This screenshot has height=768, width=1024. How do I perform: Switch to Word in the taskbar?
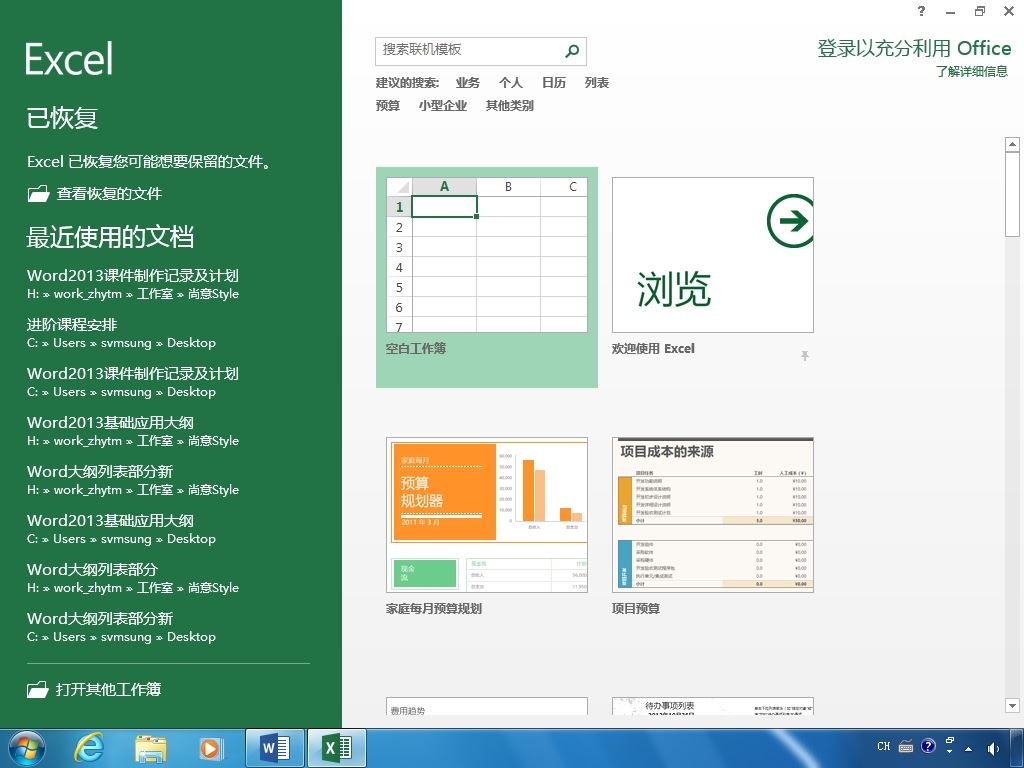point(275,748)
